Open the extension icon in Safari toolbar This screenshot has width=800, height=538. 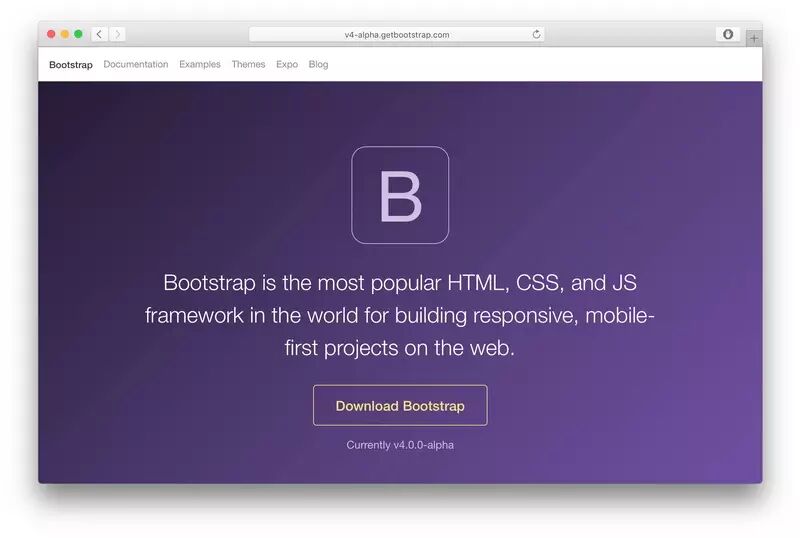pyautogui.click(x=728, y=34)
